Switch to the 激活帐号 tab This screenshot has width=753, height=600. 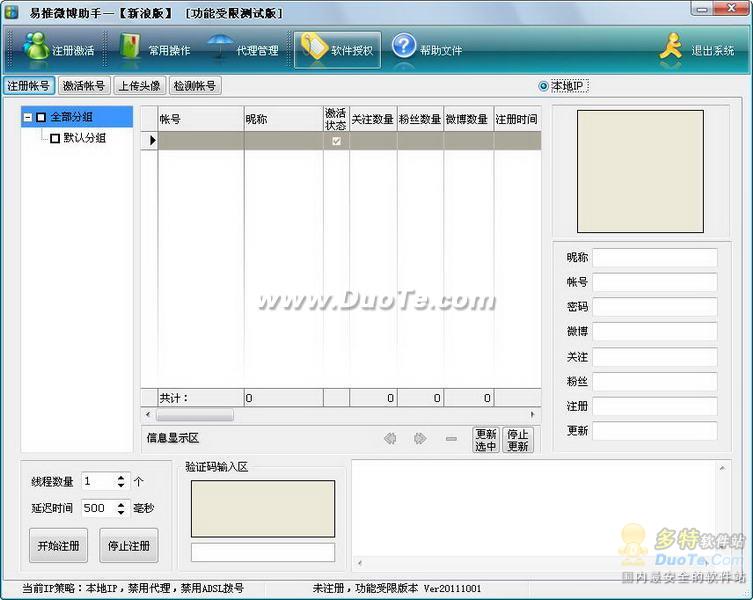pos(83,86)
